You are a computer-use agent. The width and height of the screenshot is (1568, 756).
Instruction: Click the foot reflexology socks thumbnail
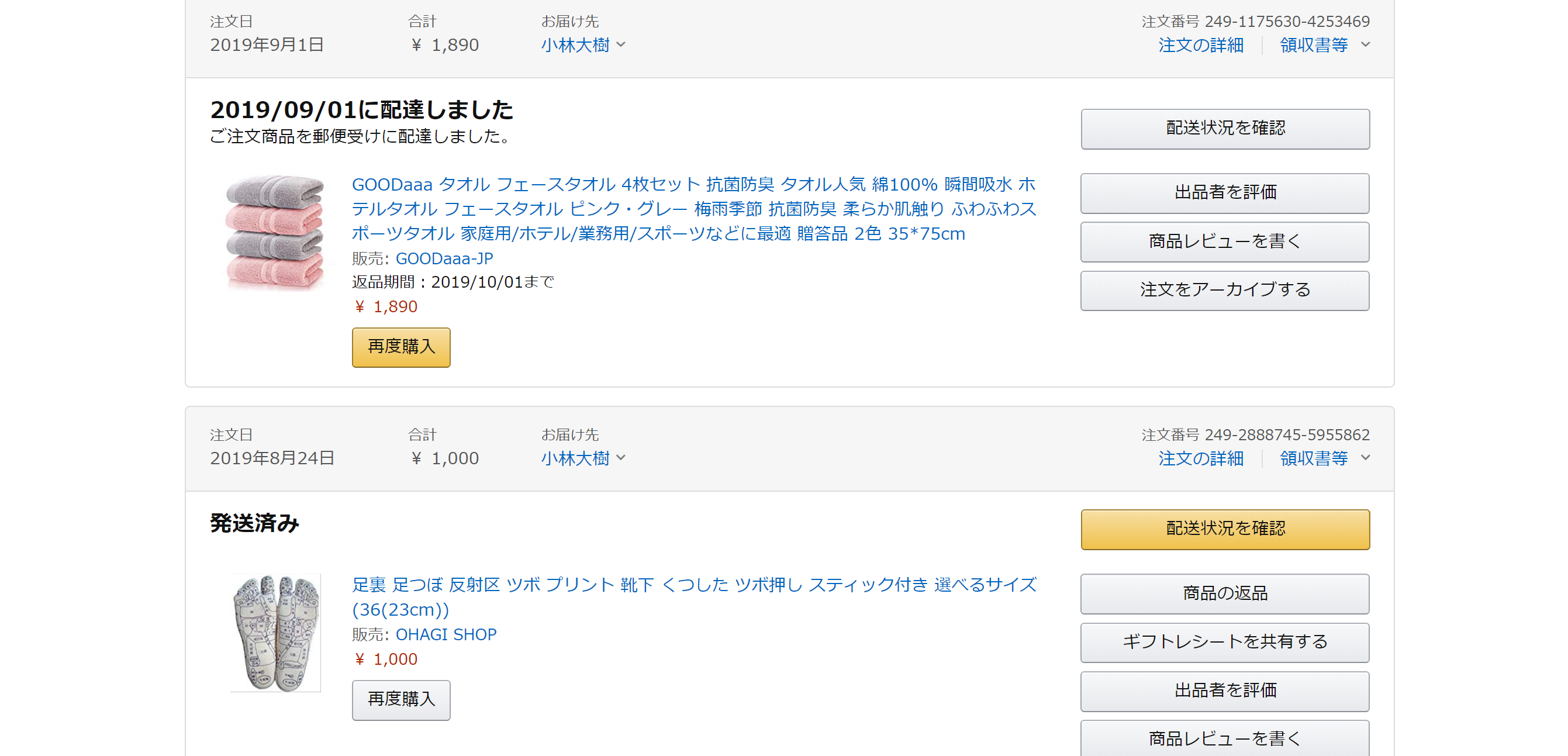pos(276,633)
